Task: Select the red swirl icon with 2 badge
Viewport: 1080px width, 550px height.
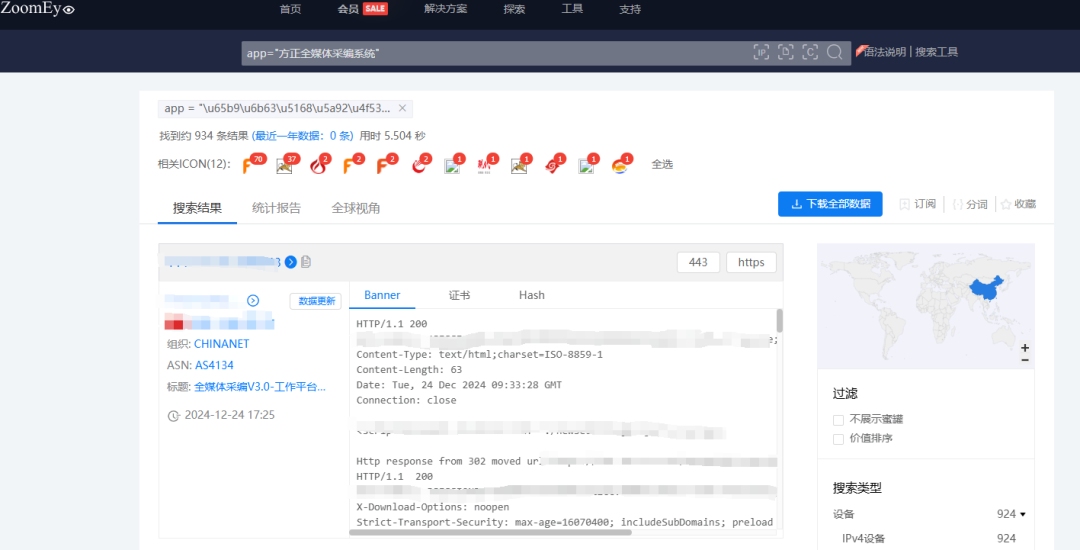Action: point(421,164)
